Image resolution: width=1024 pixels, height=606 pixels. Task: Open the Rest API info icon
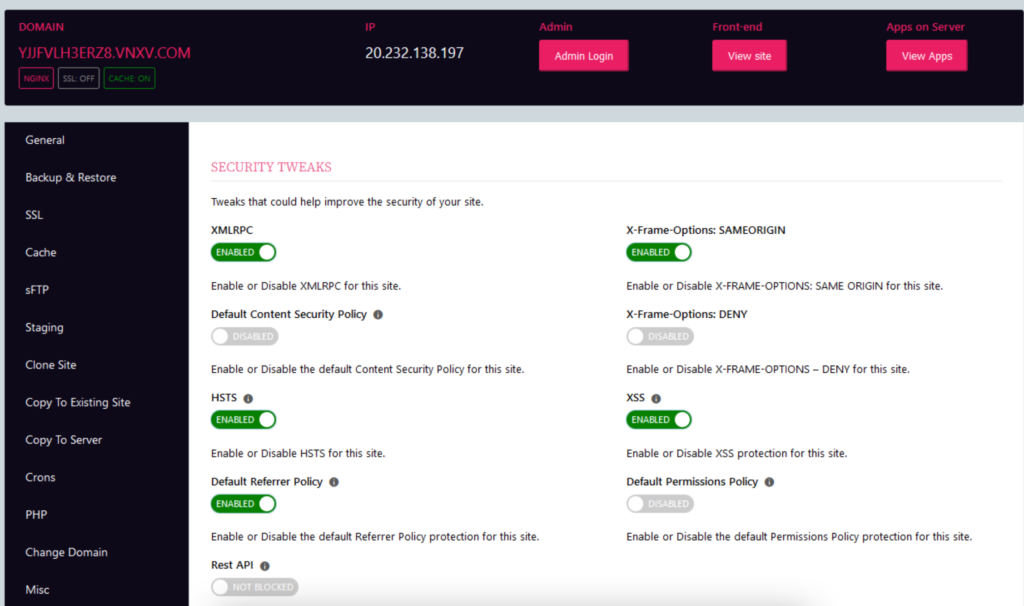(x=266, y=564)
